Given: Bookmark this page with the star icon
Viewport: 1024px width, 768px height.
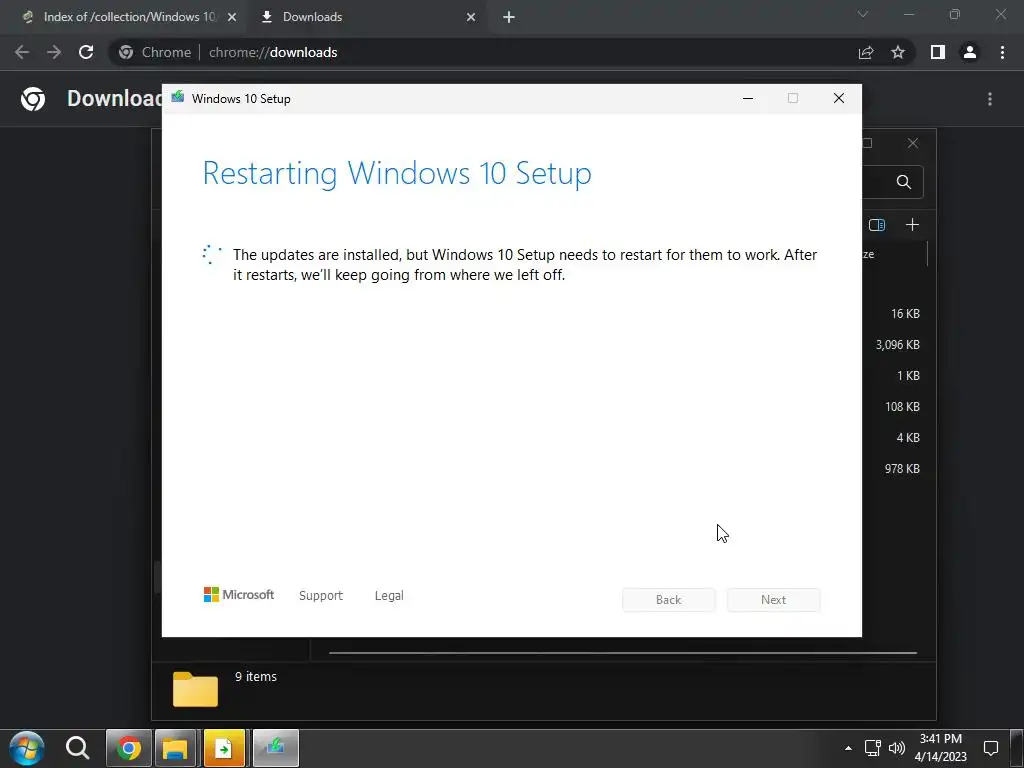Looking at the screenshot, I should [898, 52].
